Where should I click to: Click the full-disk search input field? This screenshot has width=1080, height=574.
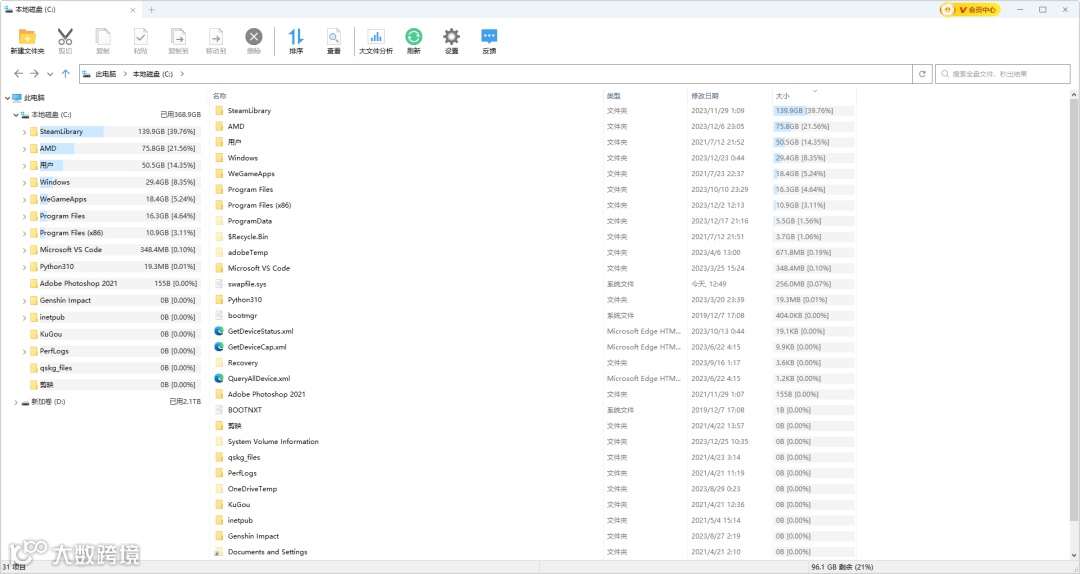(x=1003, y=74)
